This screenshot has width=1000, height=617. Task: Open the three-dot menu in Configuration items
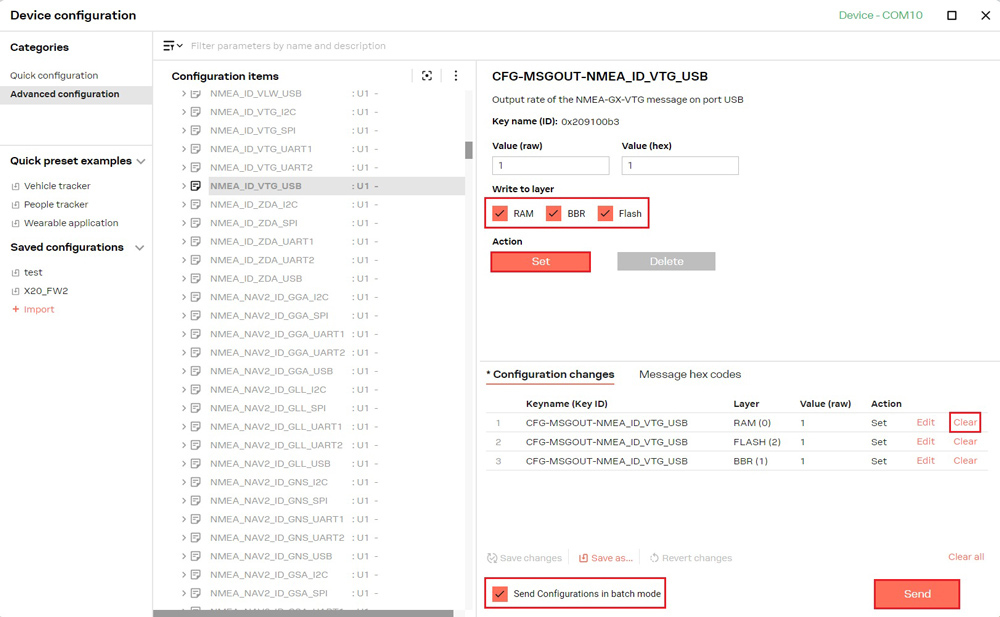click(x=456, y=76)
